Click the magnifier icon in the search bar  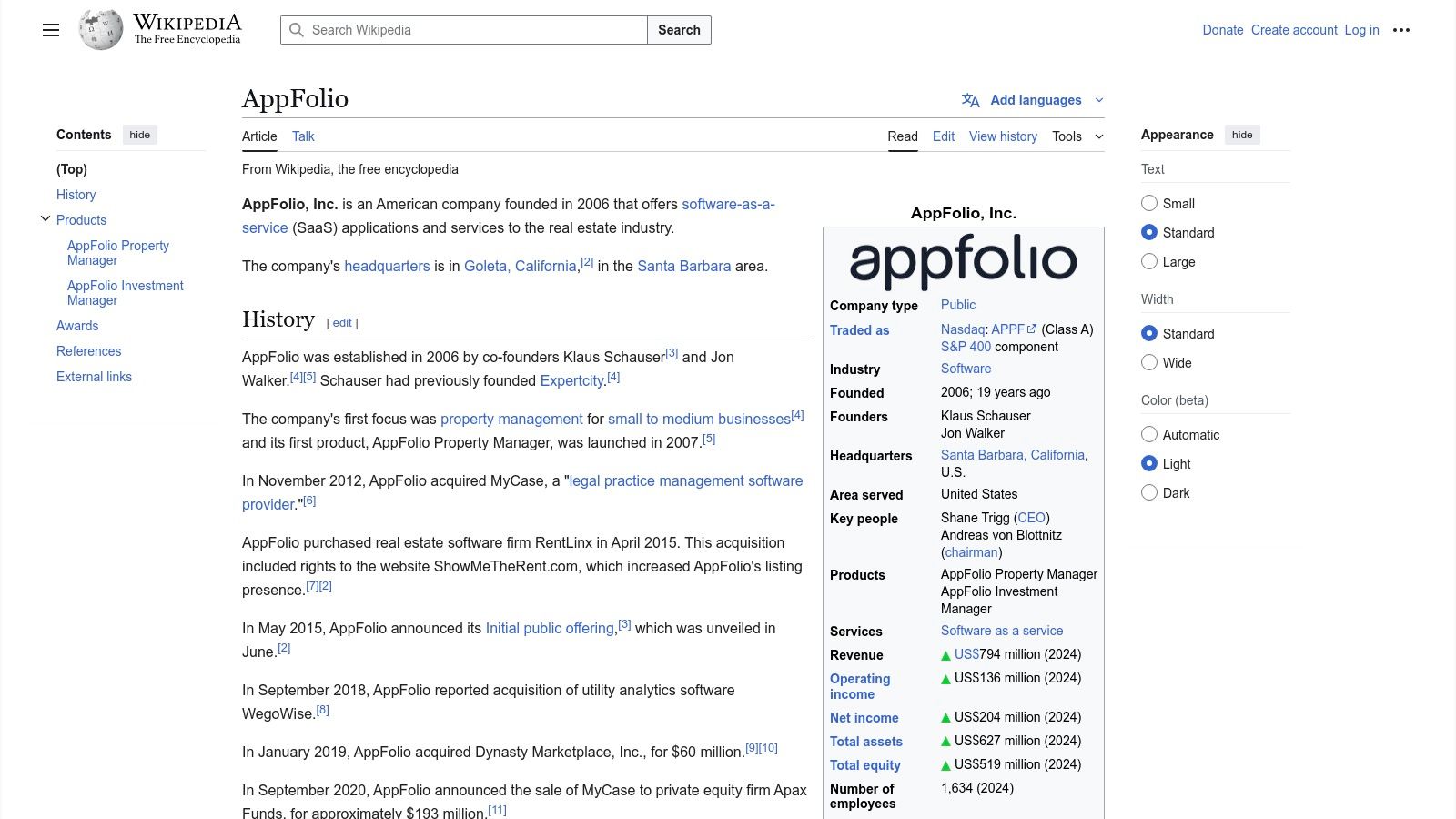click(x=298, y=30)
